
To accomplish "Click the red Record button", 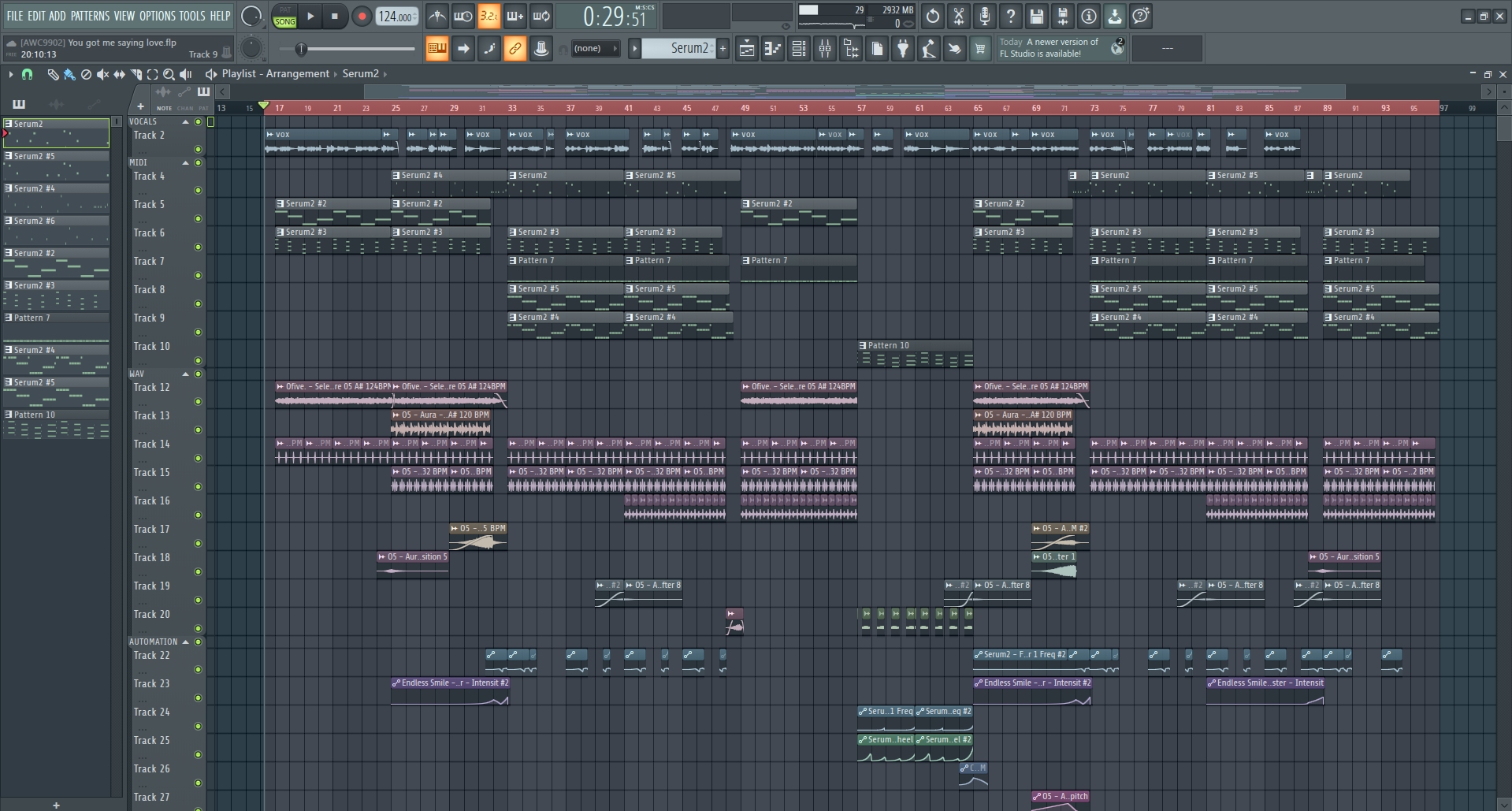I will (x=362, y=16).
